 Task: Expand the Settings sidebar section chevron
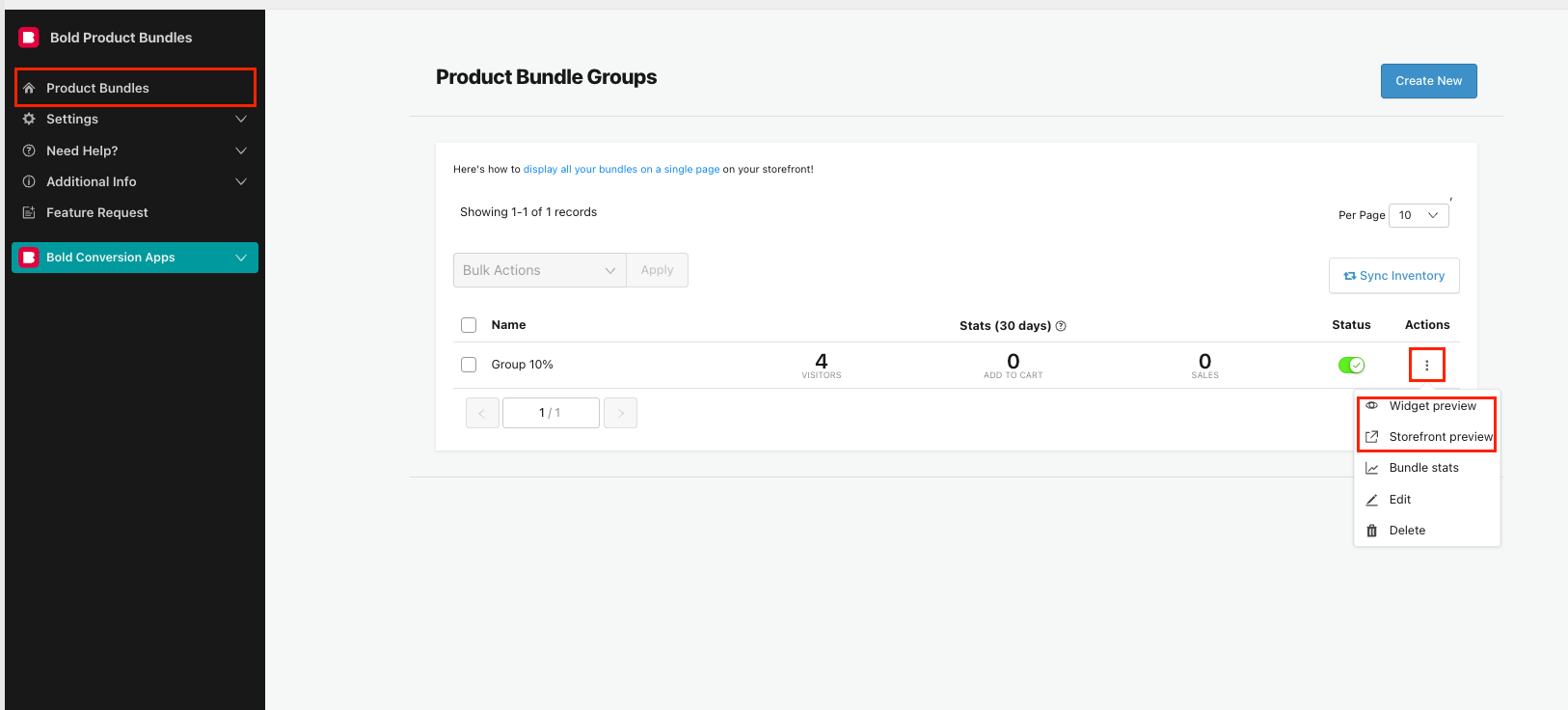(x=241, y=119)
